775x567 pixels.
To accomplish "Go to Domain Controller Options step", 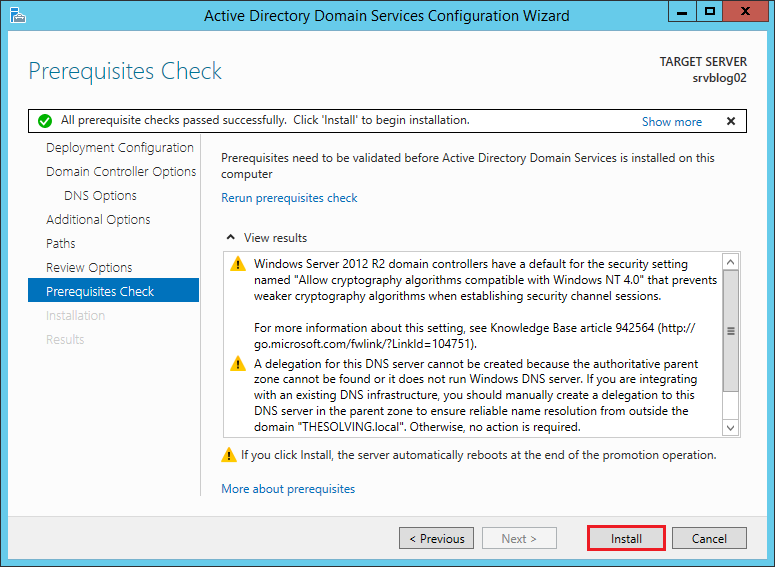I will click(x=121, y=172).
